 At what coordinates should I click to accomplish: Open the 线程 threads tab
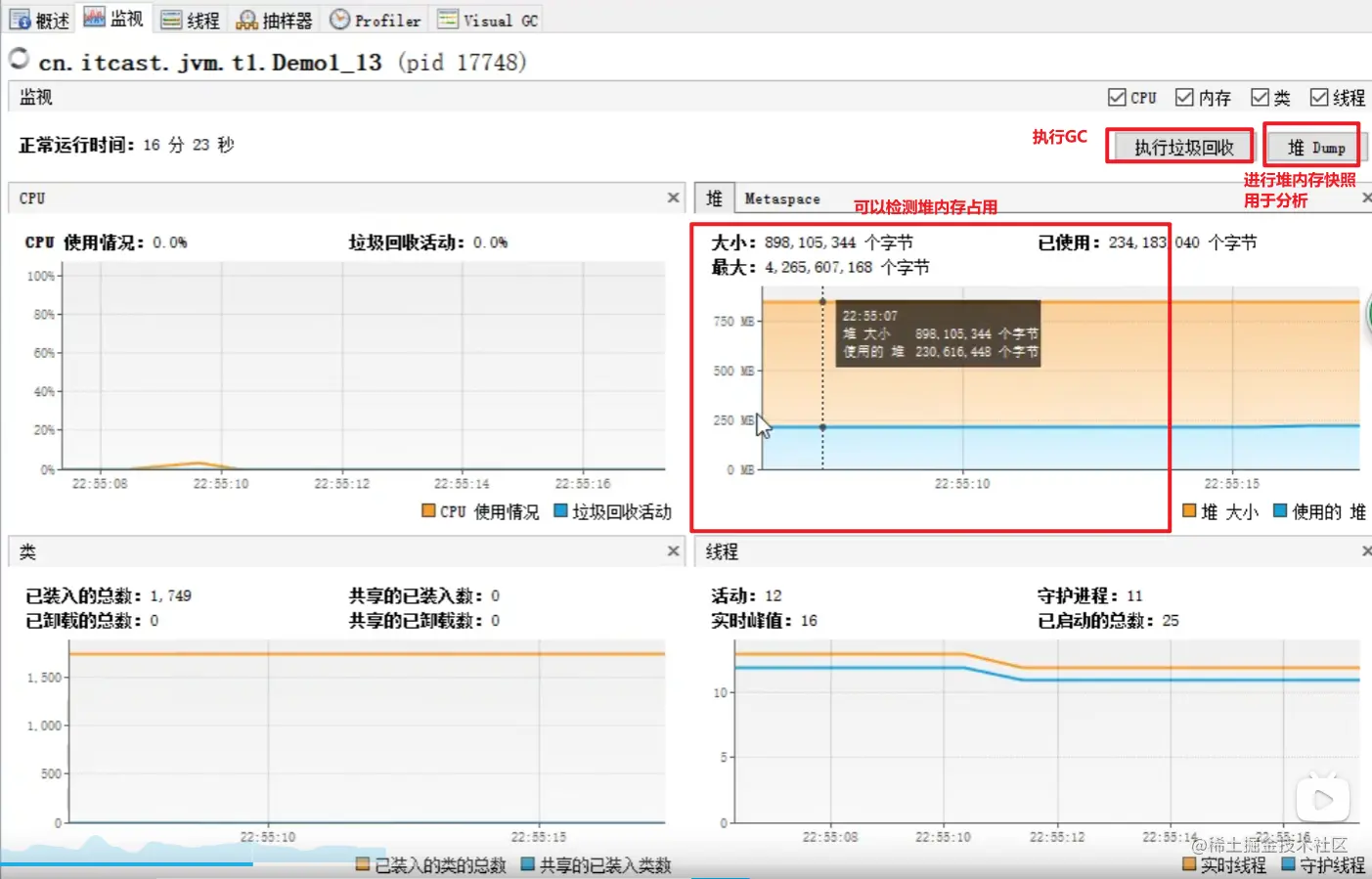click(190, 20)
